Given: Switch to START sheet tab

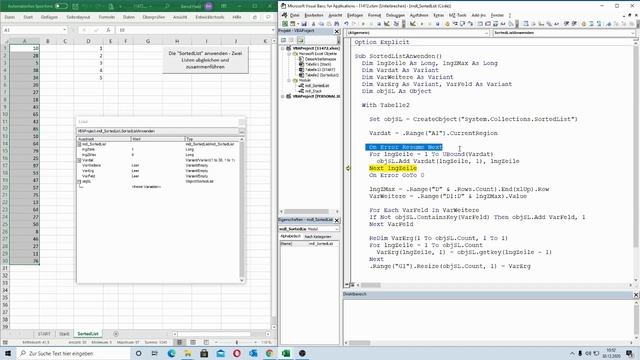Looking at the screenshot, I should coord(44,334).
